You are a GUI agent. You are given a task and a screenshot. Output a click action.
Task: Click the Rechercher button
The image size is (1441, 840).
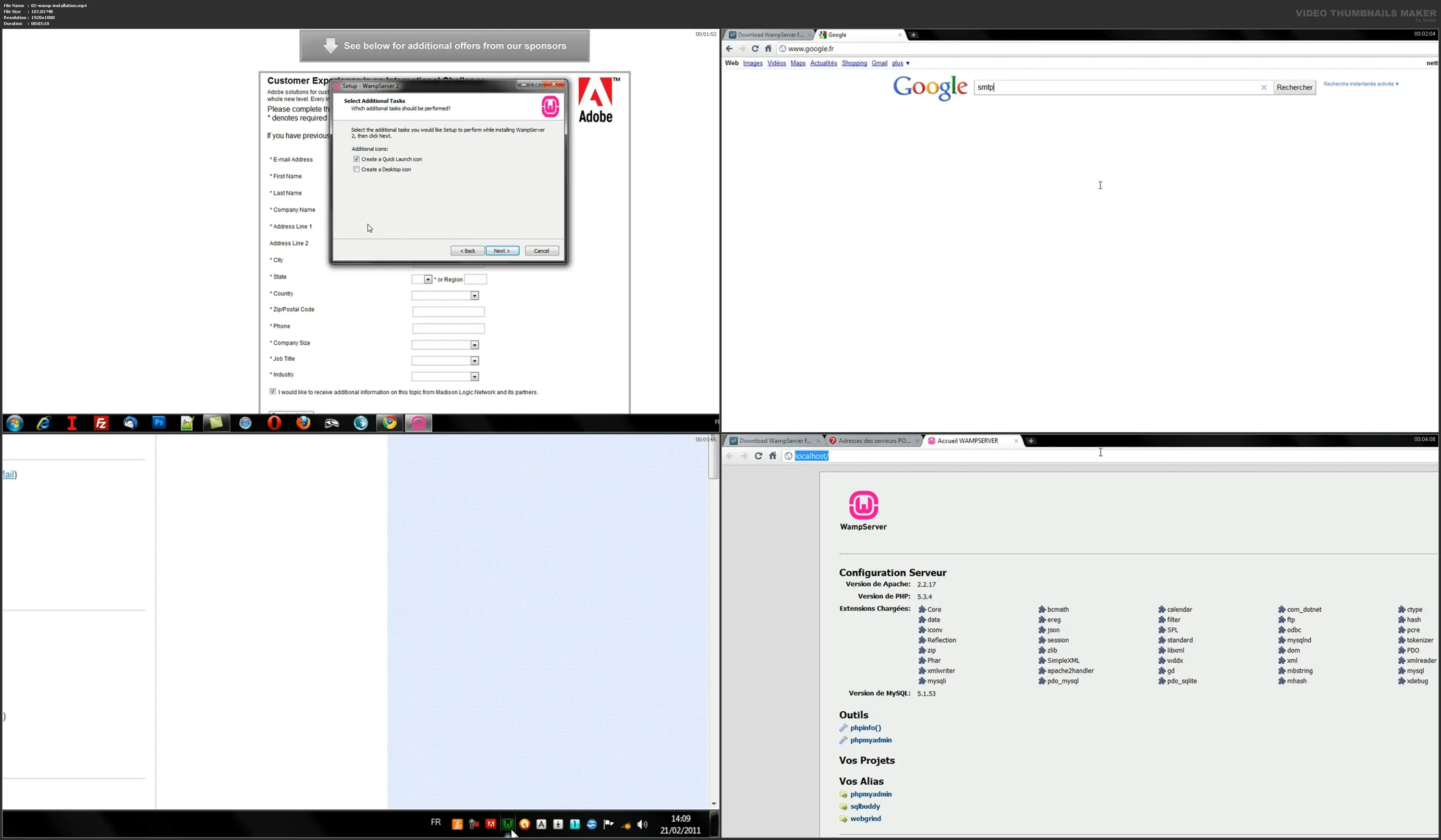coord(1294,87)
